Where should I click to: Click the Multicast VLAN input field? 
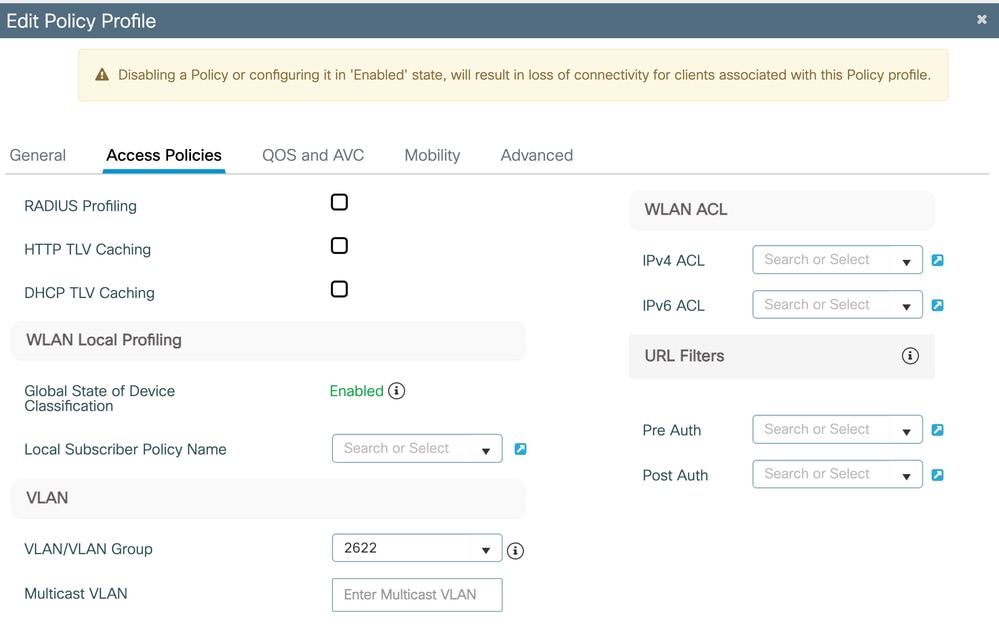click(417, 595)
